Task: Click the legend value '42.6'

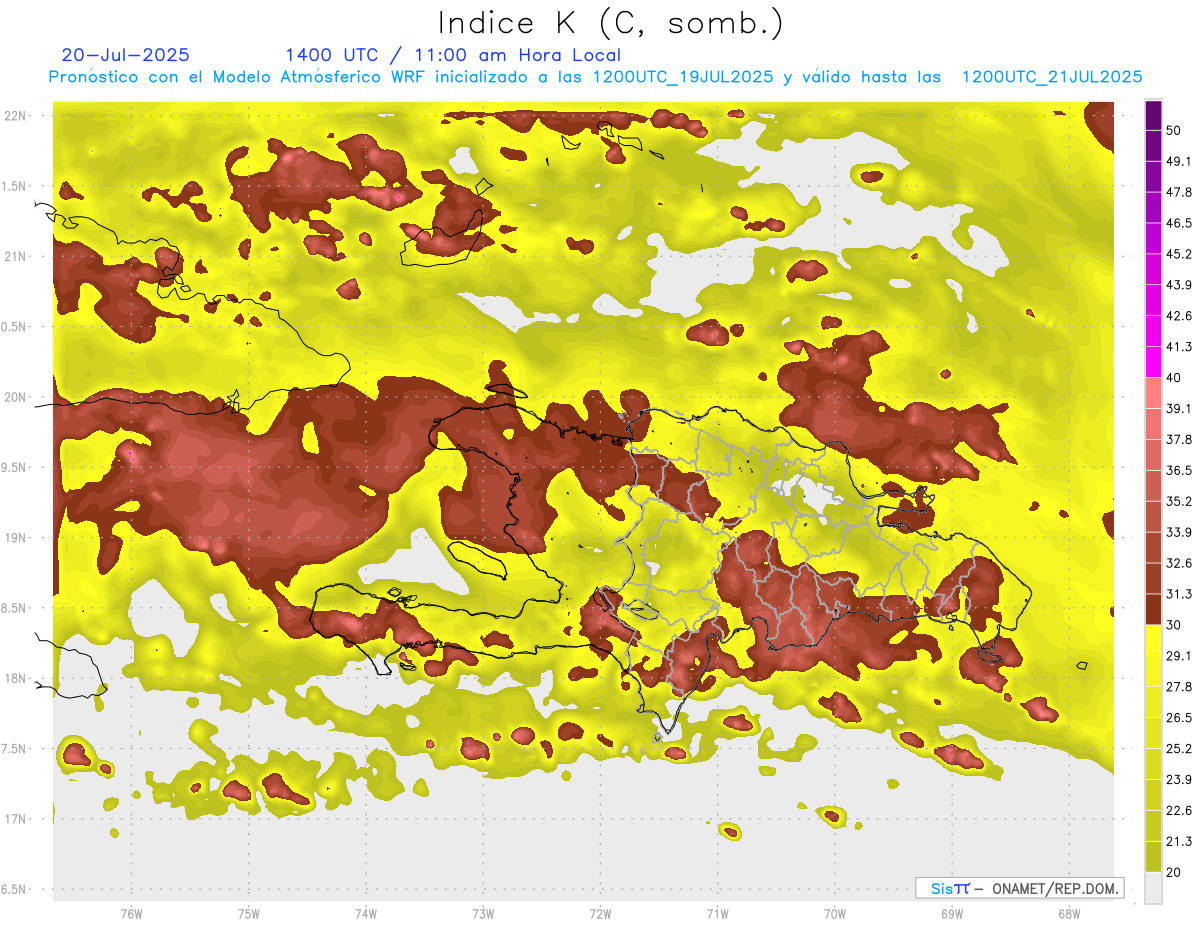Action: [x=1178, y=316]
